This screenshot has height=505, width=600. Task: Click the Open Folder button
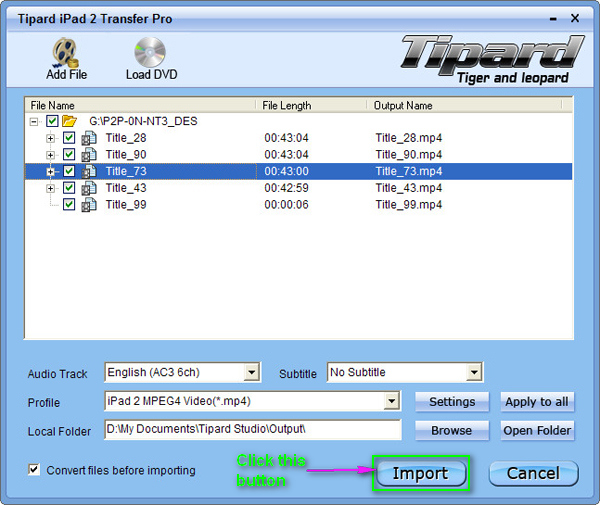tap(537, 430)
